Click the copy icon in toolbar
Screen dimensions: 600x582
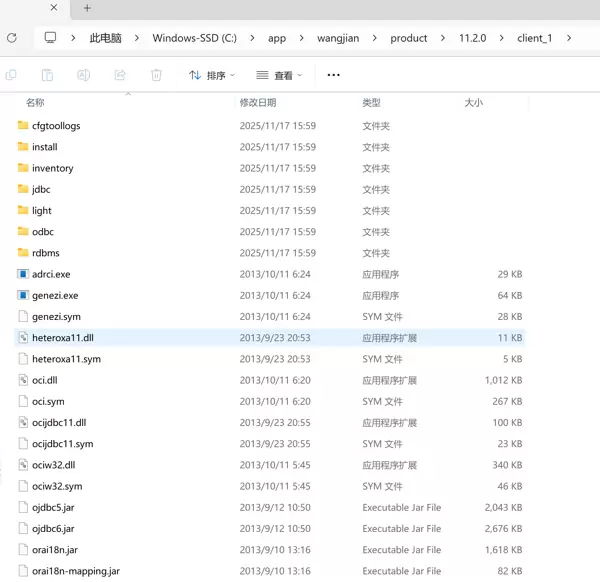(x=12, y=75)
